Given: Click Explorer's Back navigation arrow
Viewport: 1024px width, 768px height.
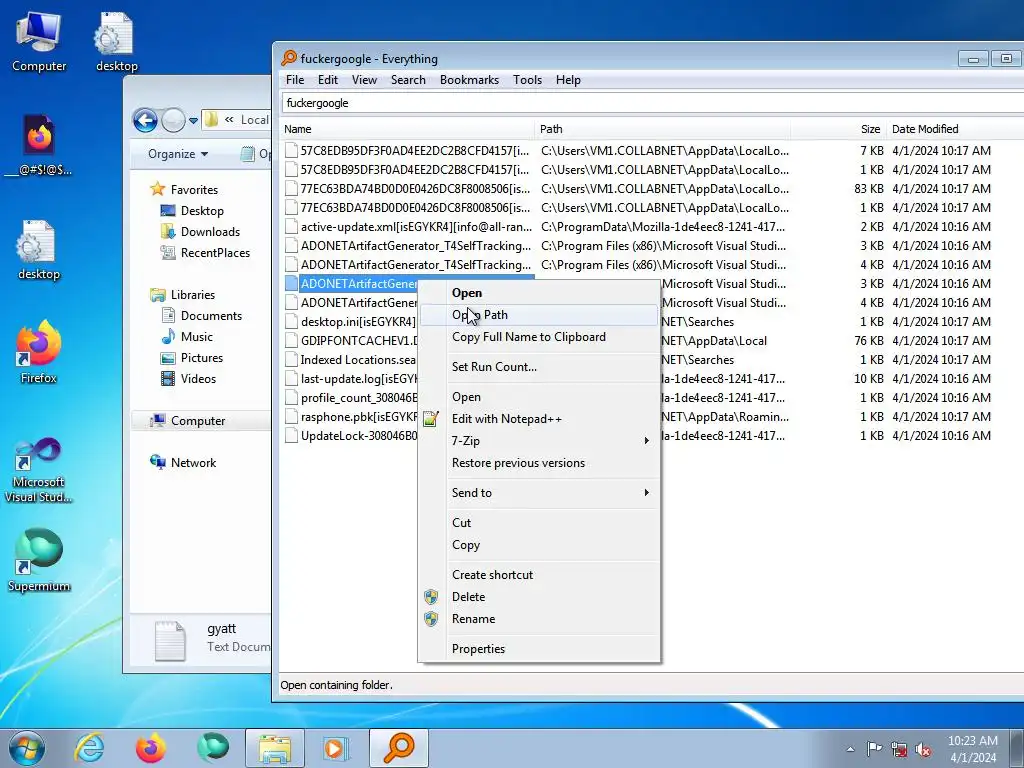Looking at the screenshot, I should click(x=145, y=120).
